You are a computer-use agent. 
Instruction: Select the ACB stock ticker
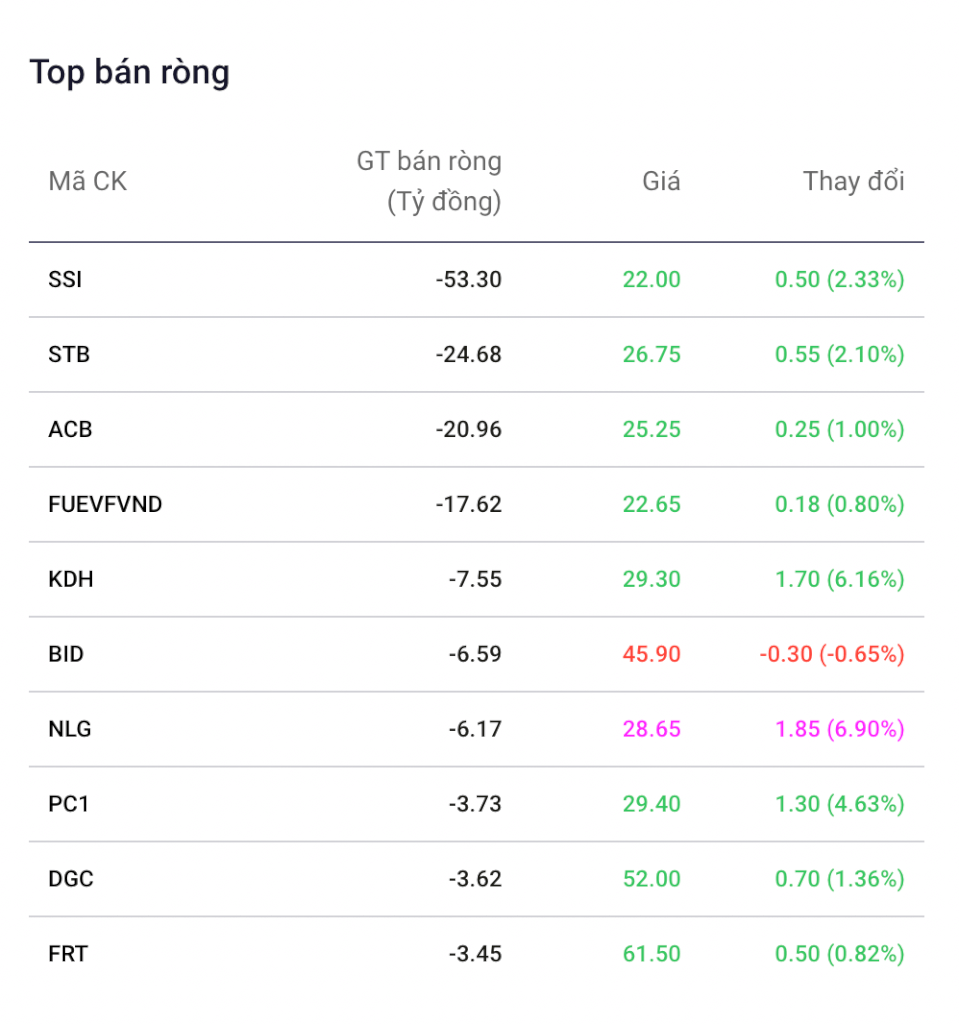[x=70, y=430]
